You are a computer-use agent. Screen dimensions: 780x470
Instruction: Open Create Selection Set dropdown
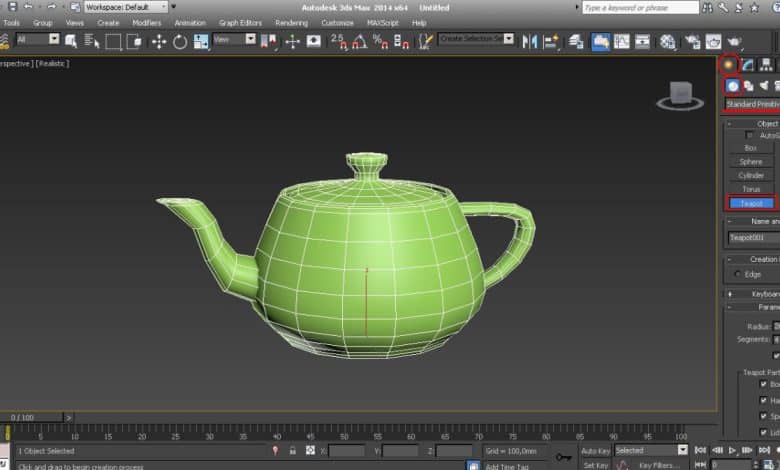click(x=476, y=39)
